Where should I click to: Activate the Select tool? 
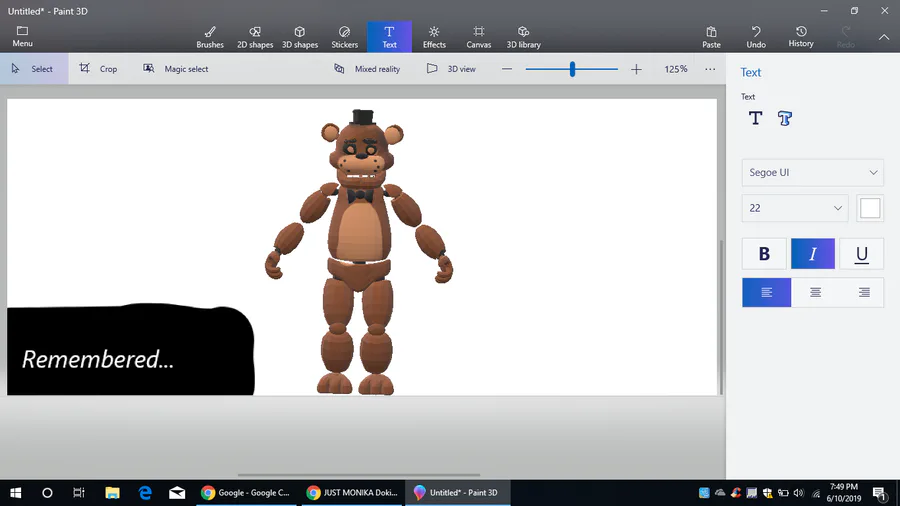(x=33, y=69)
